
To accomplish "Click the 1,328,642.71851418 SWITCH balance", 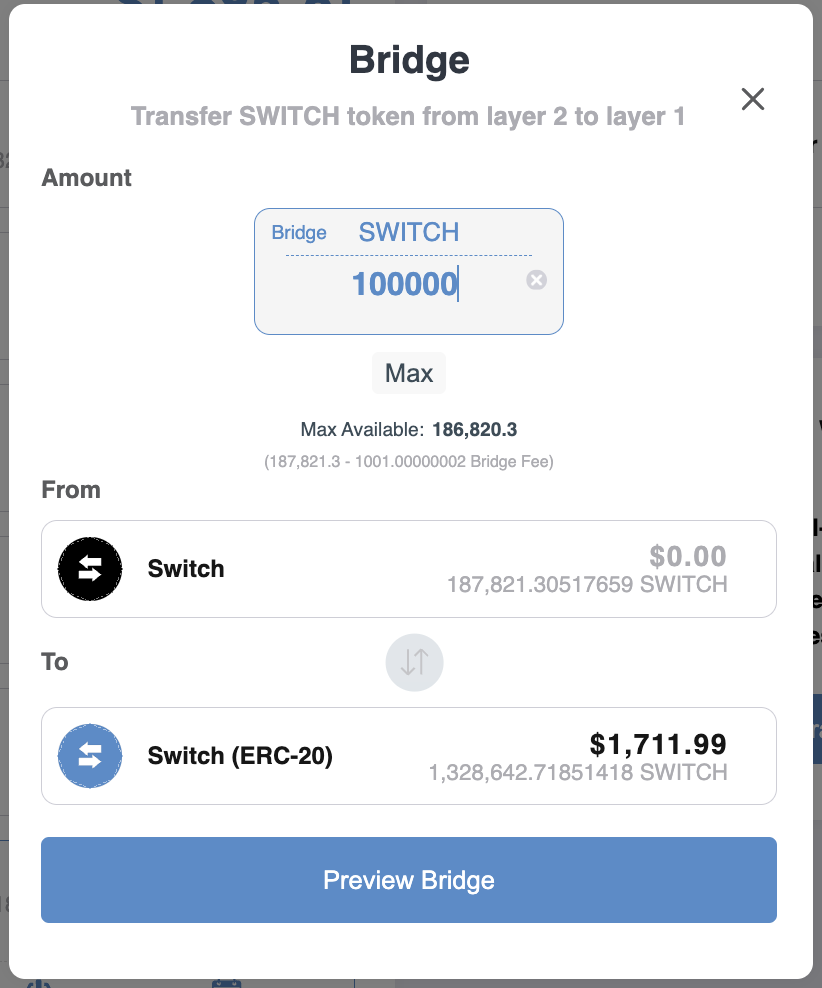I will tap(578, 772).
